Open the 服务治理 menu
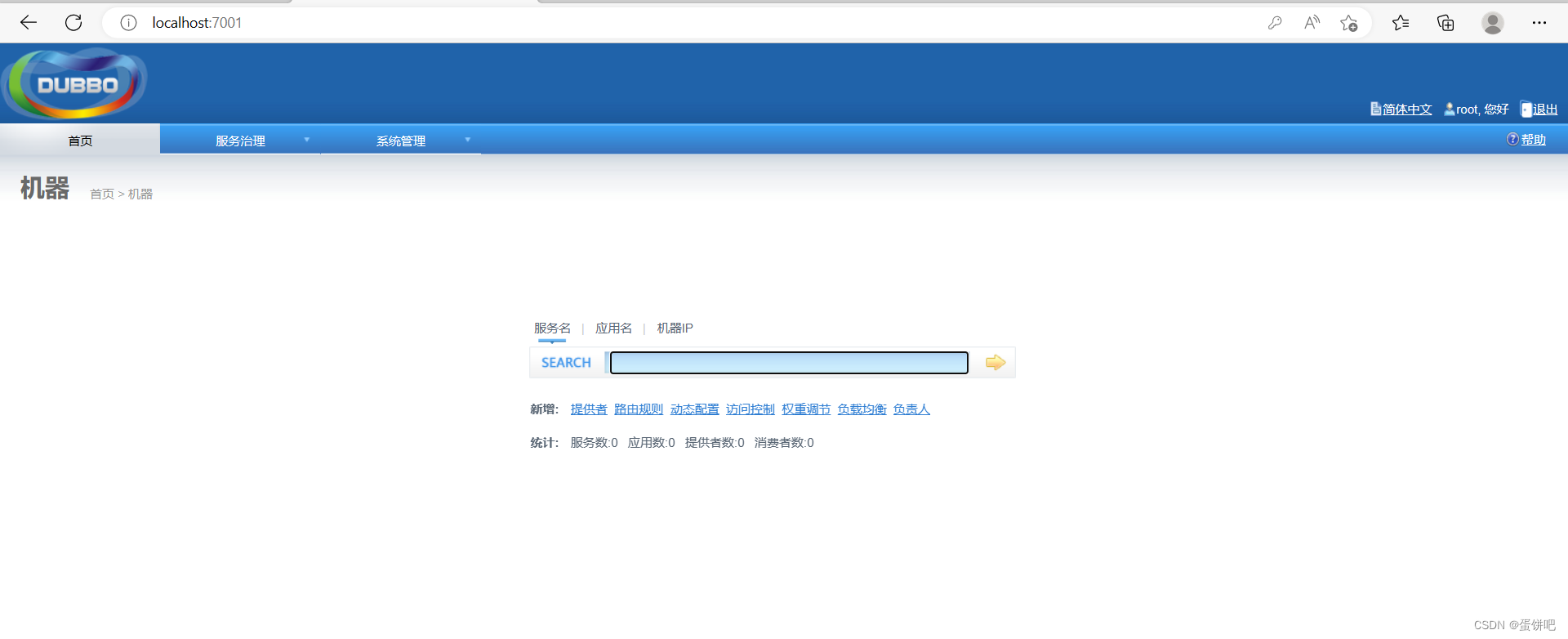This screenshot has height=639, width=1568. (240, 141)
